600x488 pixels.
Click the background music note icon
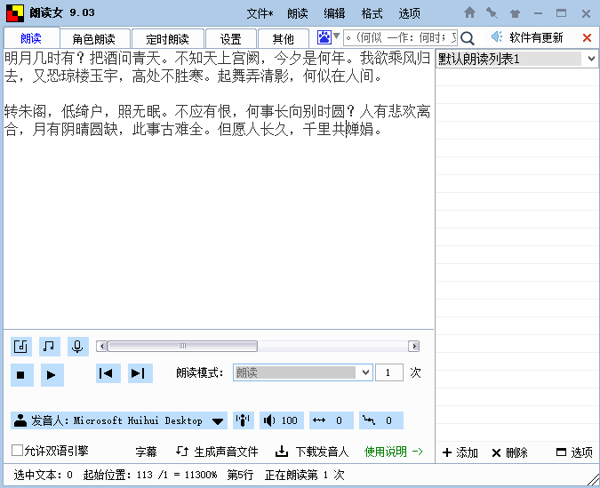tap(50, 346)
